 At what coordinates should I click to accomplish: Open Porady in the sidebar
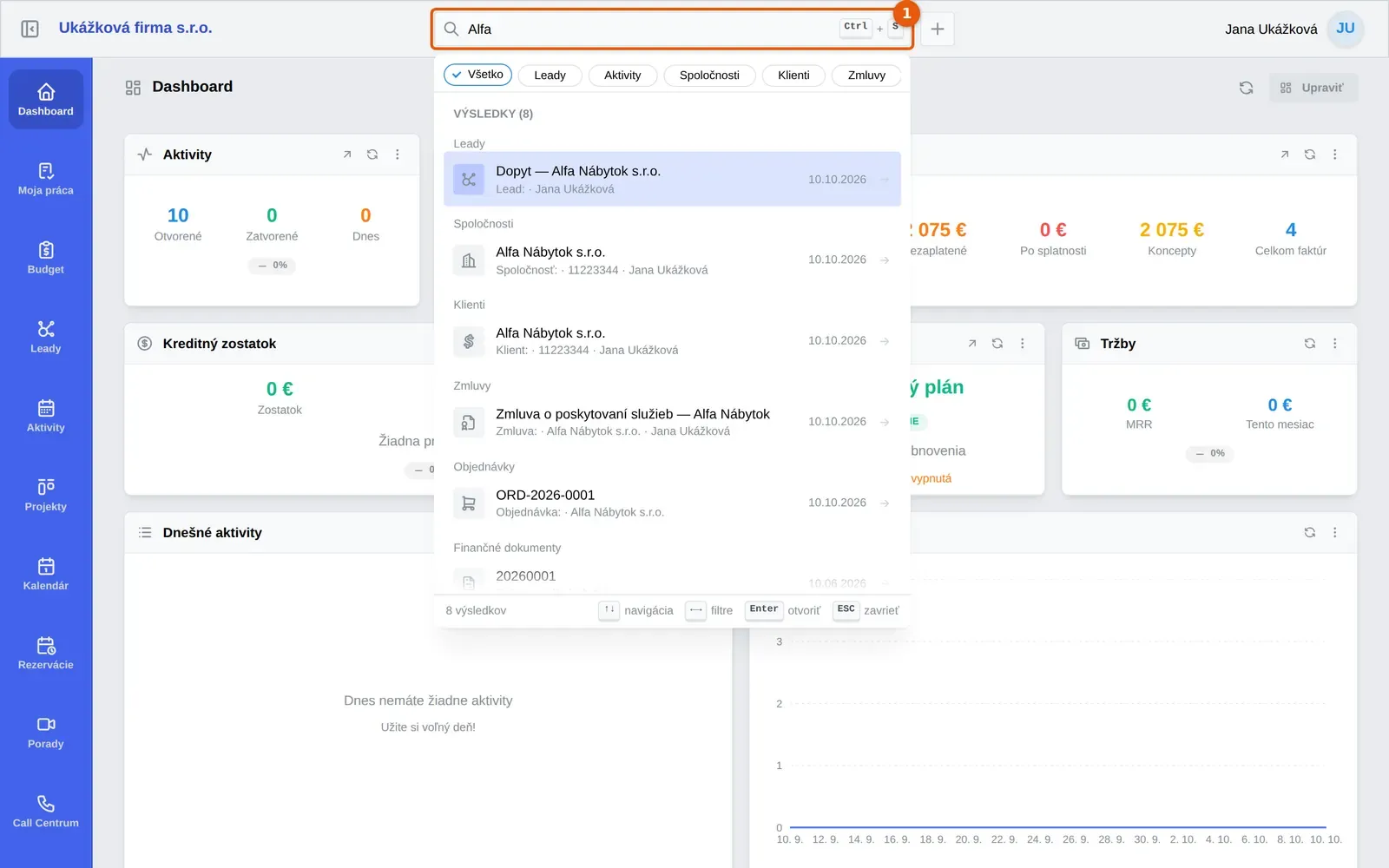click(x=46, y=732)
